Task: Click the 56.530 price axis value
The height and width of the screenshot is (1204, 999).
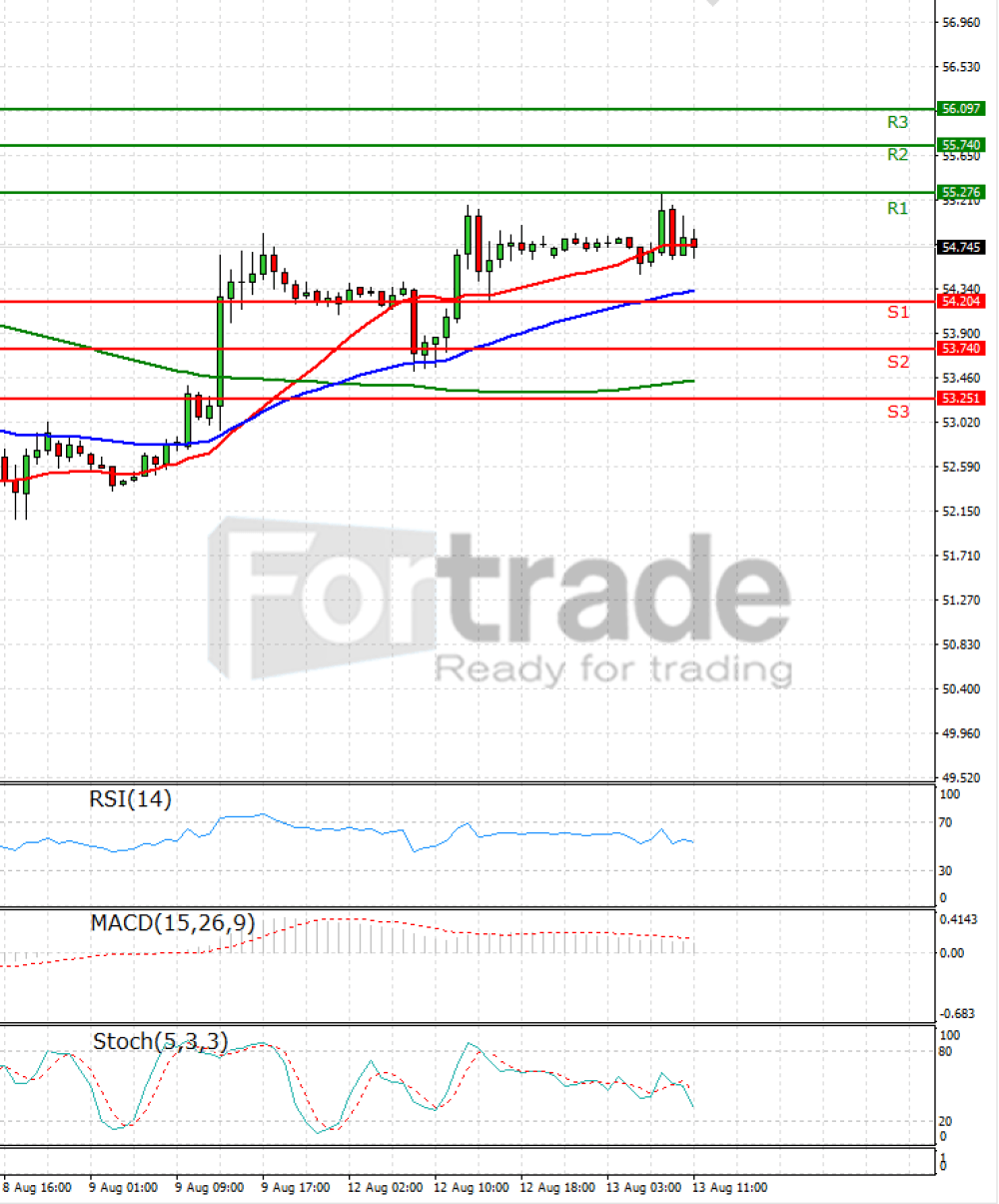Action: click(962, 67)
